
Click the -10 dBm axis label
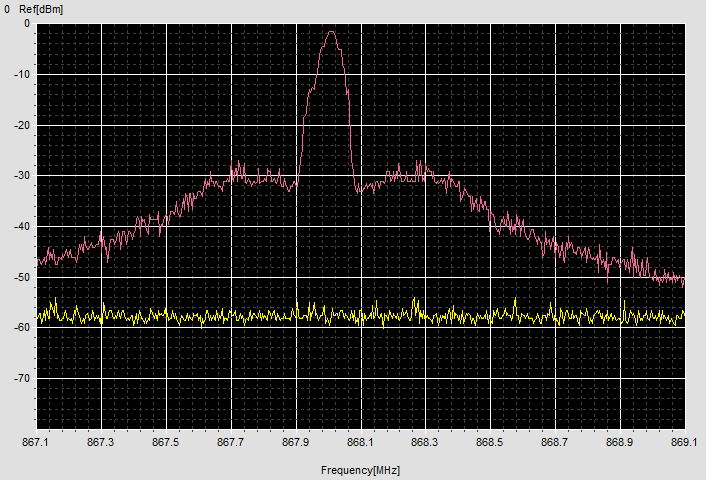pos(22,74)
